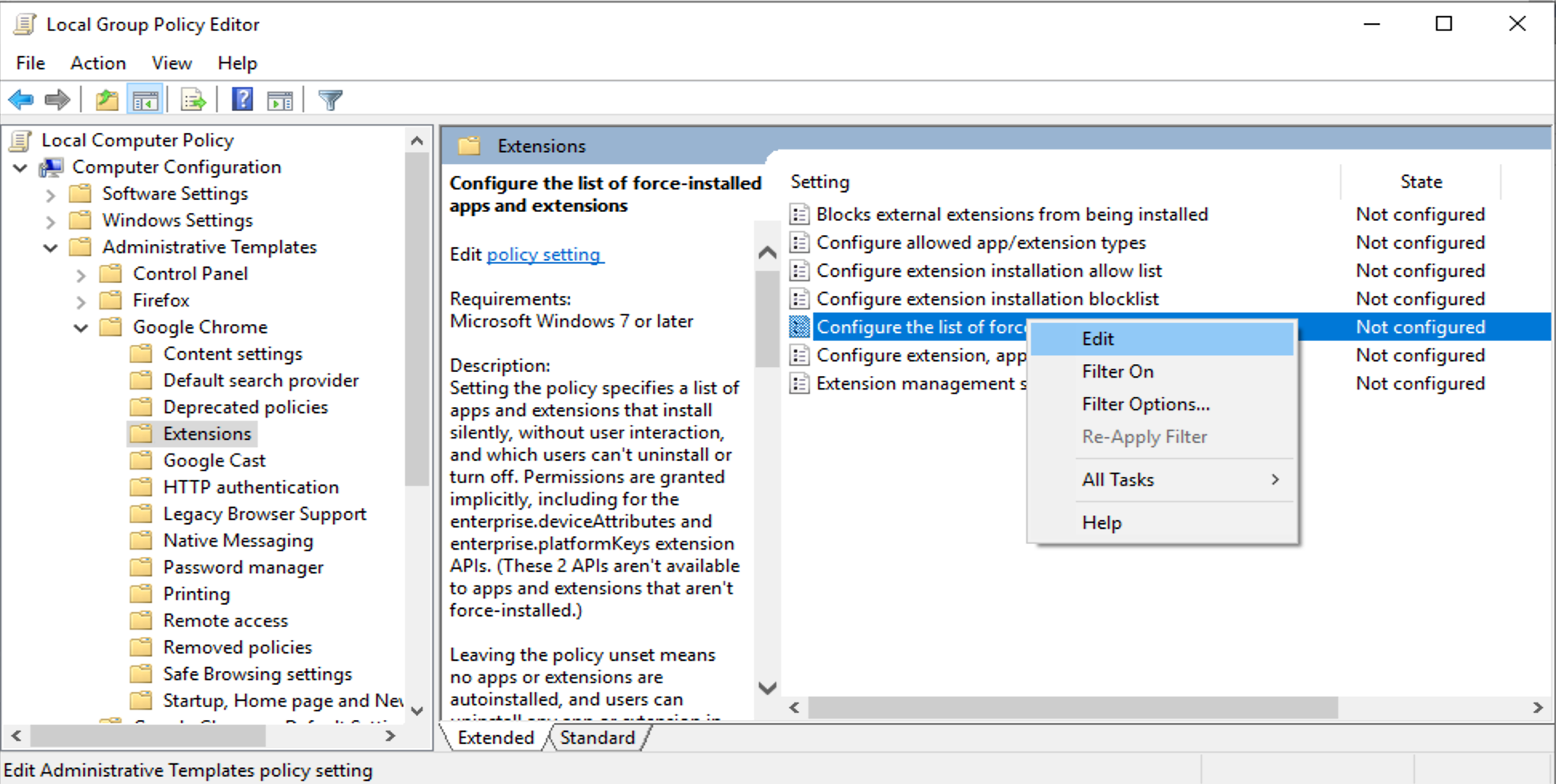This screenshot has height=784, width=1556.
Task: Click the Filter funnel toolbar icon
Action: point(330,100)
